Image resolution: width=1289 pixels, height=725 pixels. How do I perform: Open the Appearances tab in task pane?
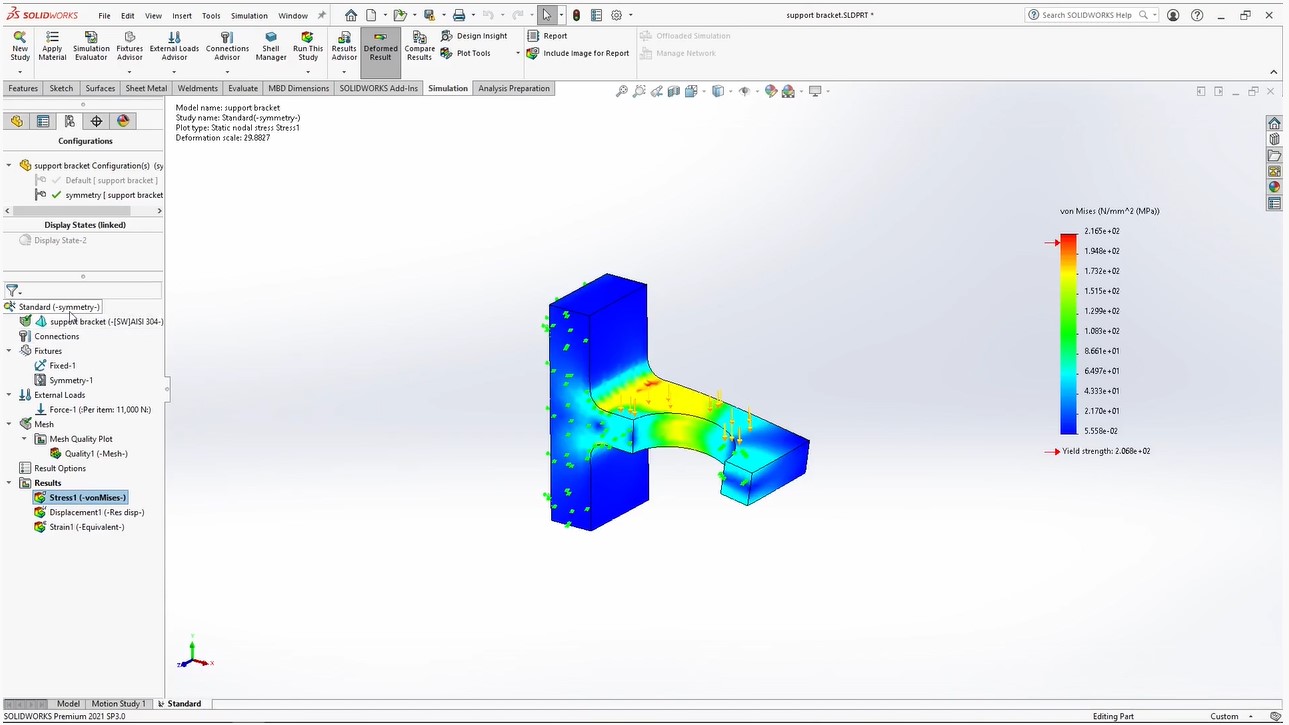point(1274,187)
